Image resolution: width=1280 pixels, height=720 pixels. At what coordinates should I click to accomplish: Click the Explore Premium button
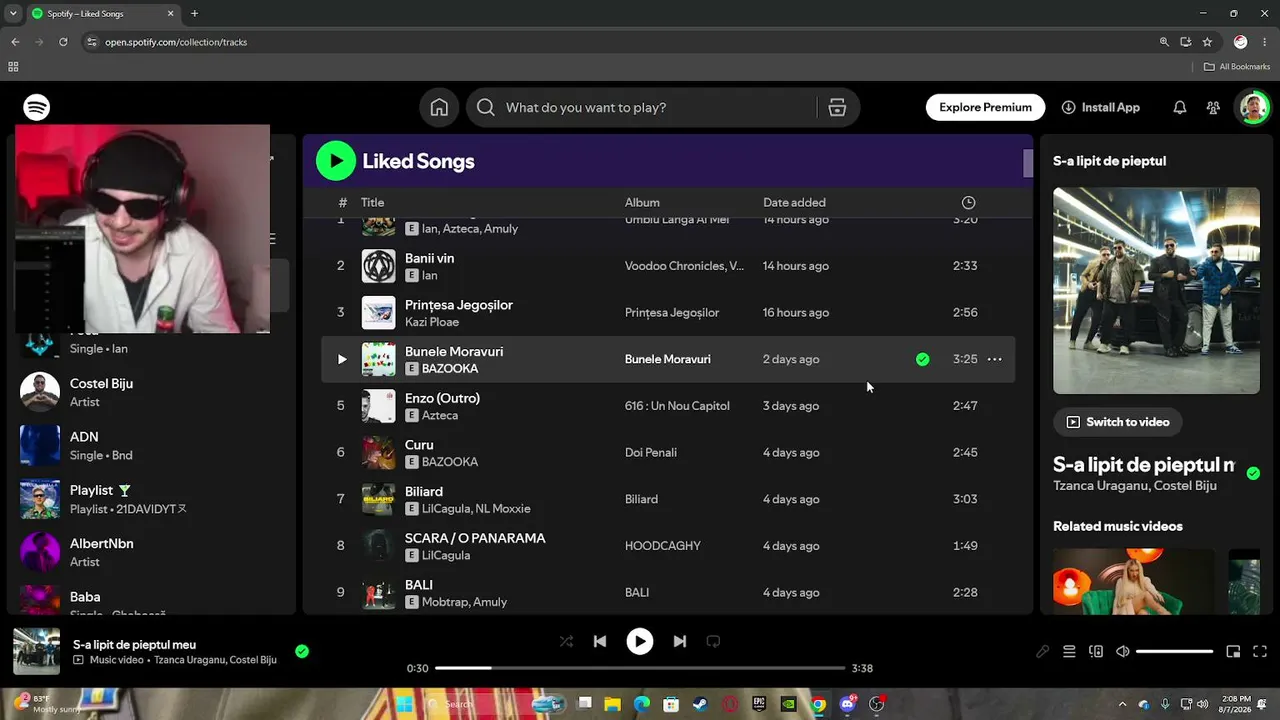[985, 107]
